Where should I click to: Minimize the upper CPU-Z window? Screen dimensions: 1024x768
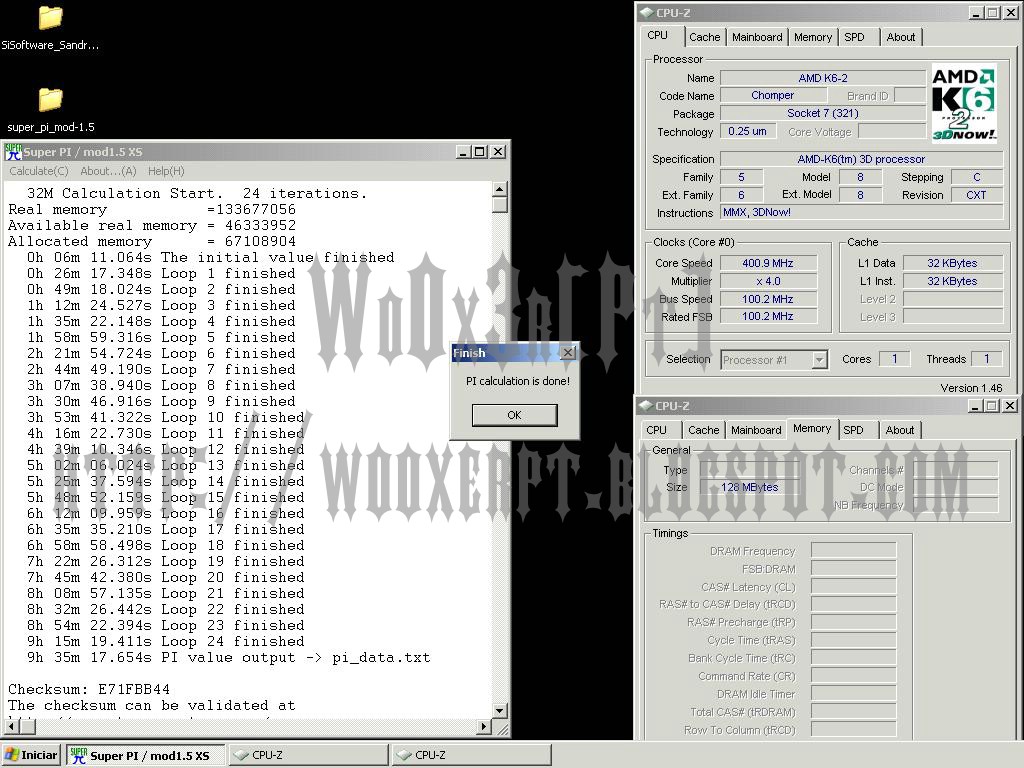tap(976, 12)
